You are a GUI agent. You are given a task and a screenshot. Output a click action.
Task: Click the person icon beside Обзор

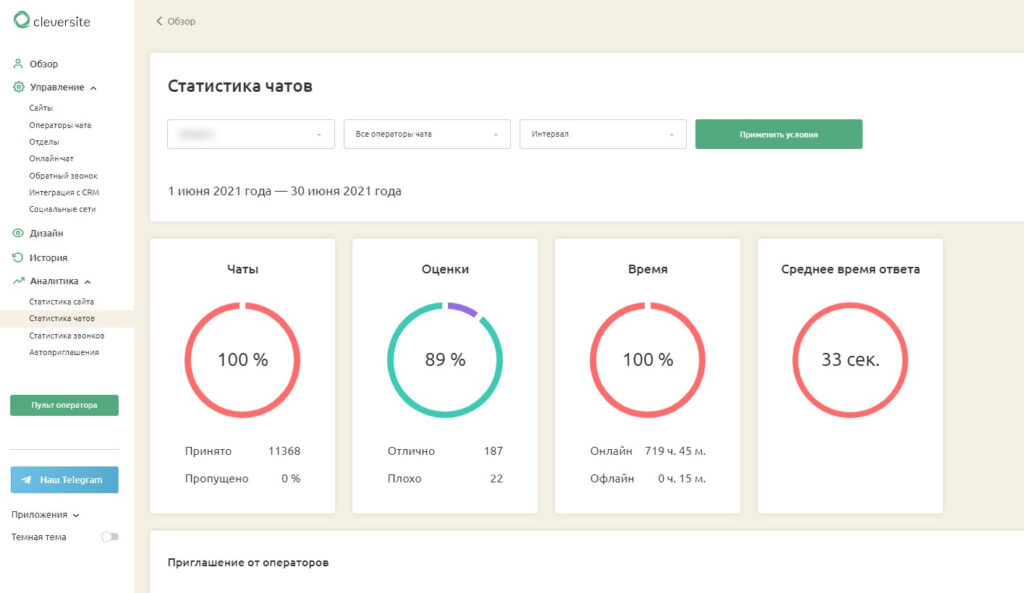click(x=18, y=64)
